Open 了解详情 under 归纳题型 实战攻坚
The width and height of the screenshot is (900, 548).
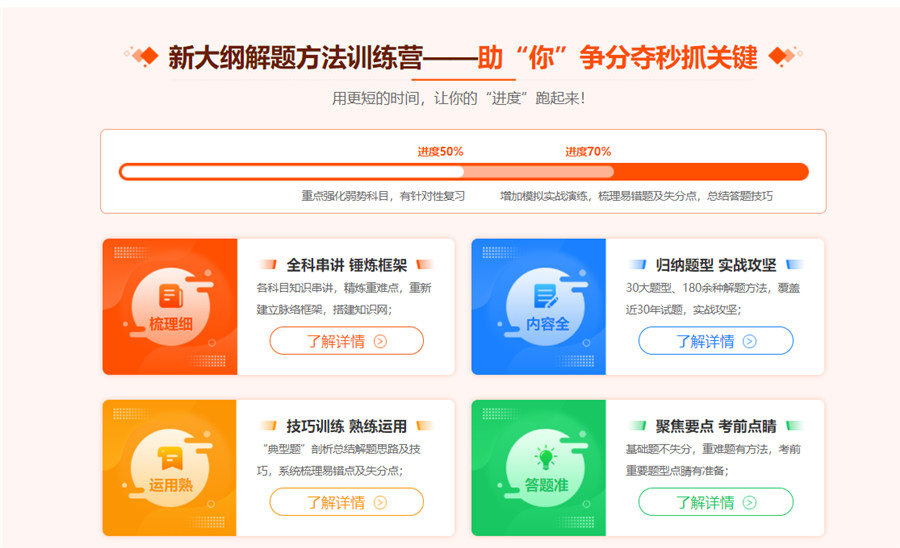point(716,341)
